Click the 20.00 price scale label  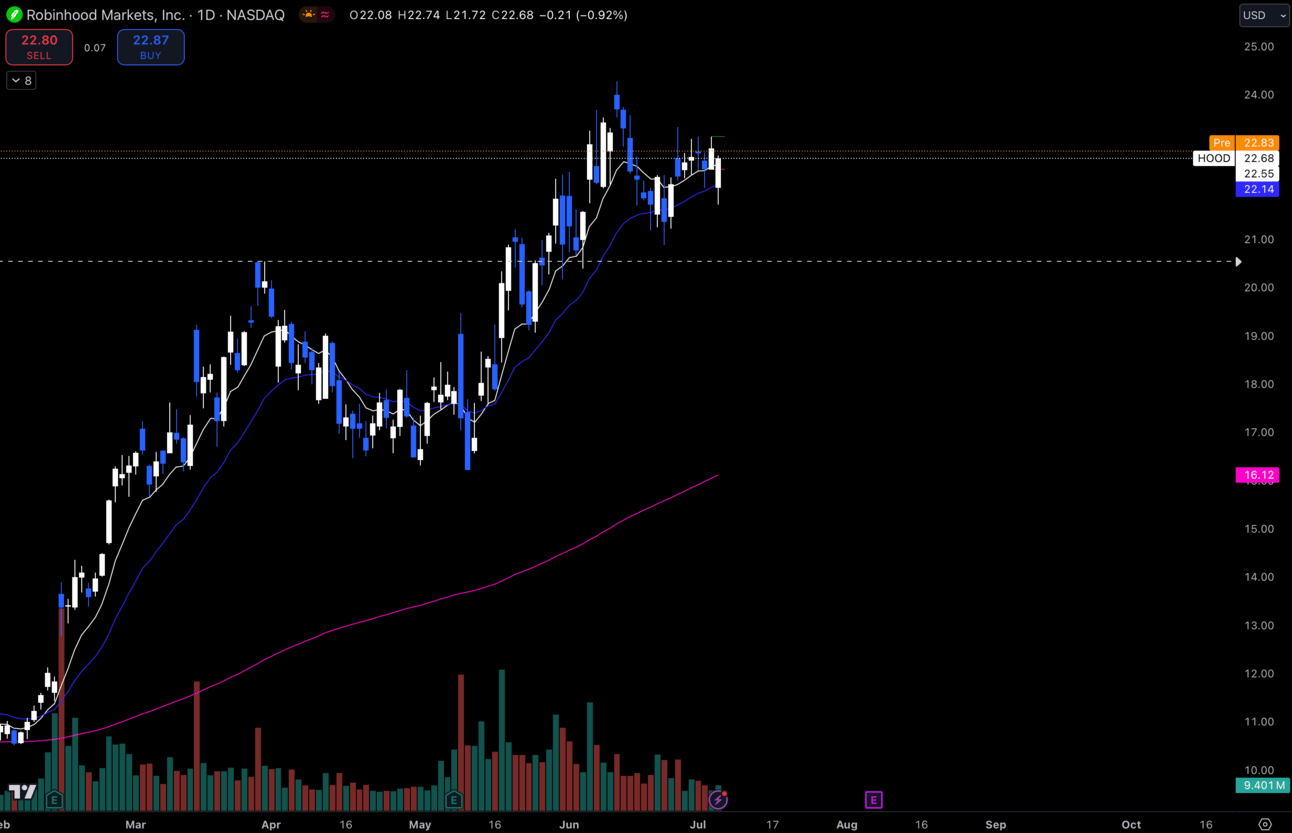point(1259,288)
